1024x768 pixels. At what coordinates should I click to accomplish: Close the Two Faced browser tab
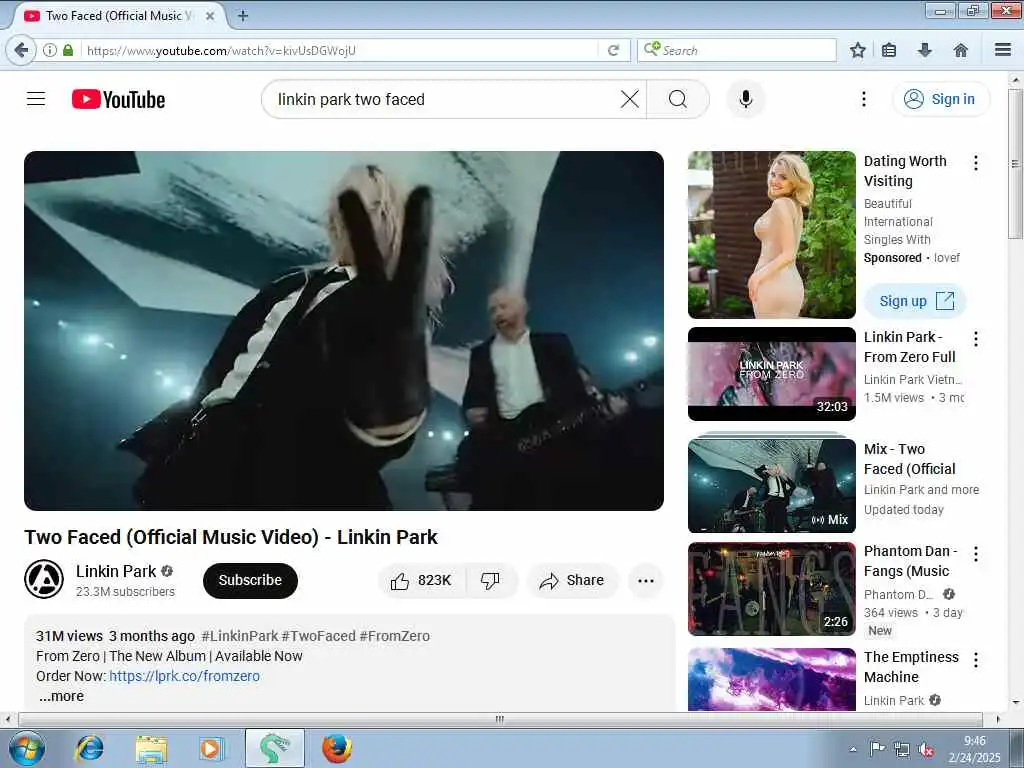[210, 16]
